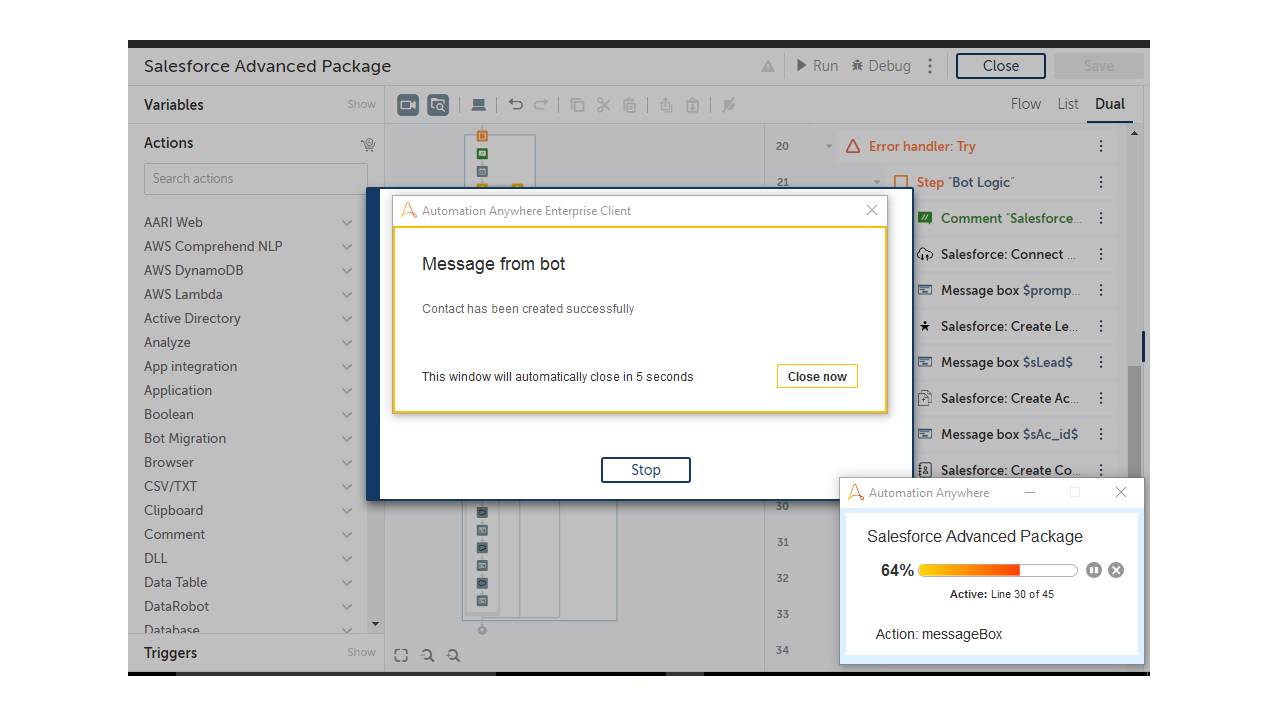Expand the AARI Web action group
1280x720 pixels.
click(347, 222)
